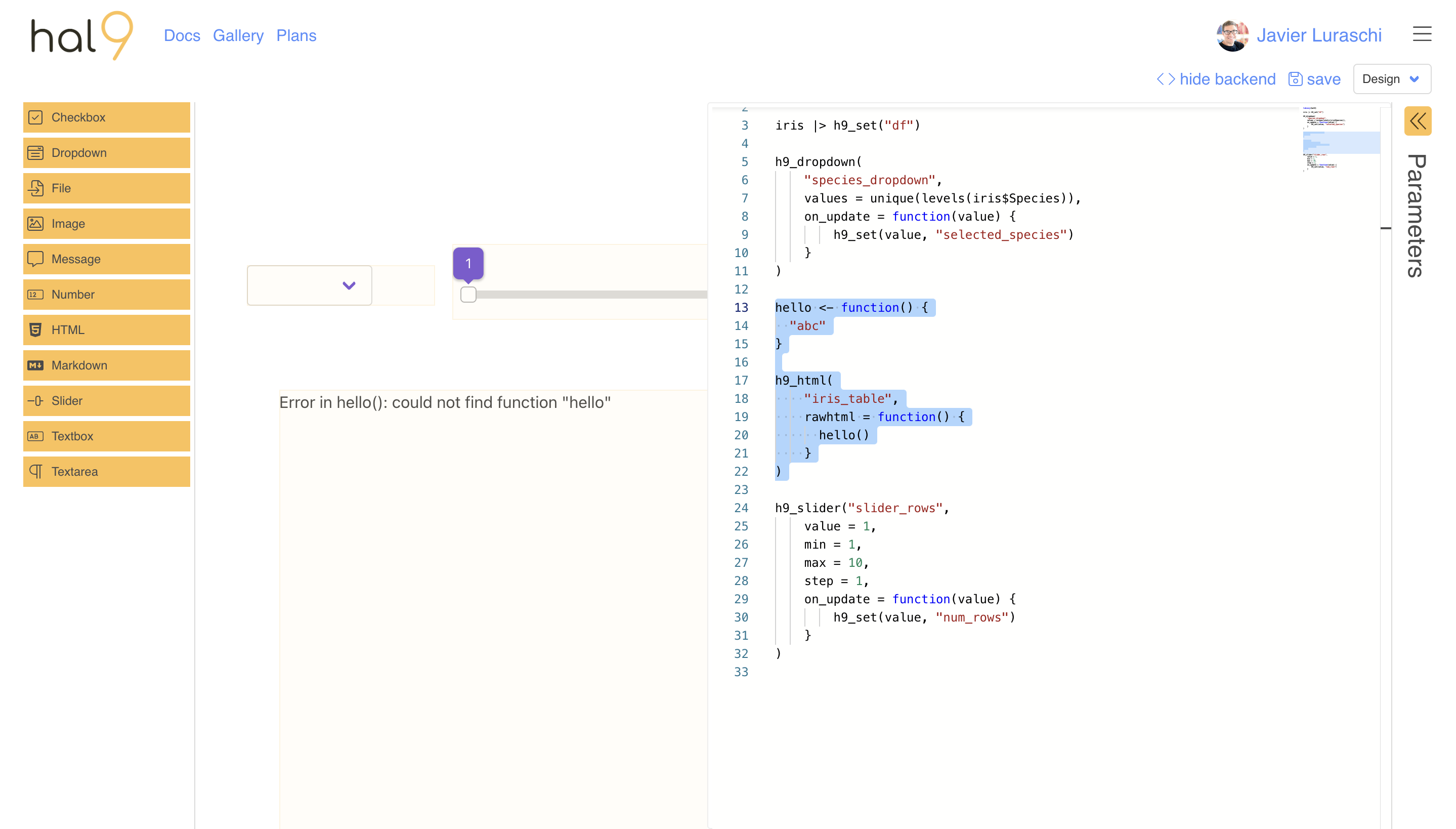Select the Textarea component icon
The image size is (1456, 829).
pos(35,472)
